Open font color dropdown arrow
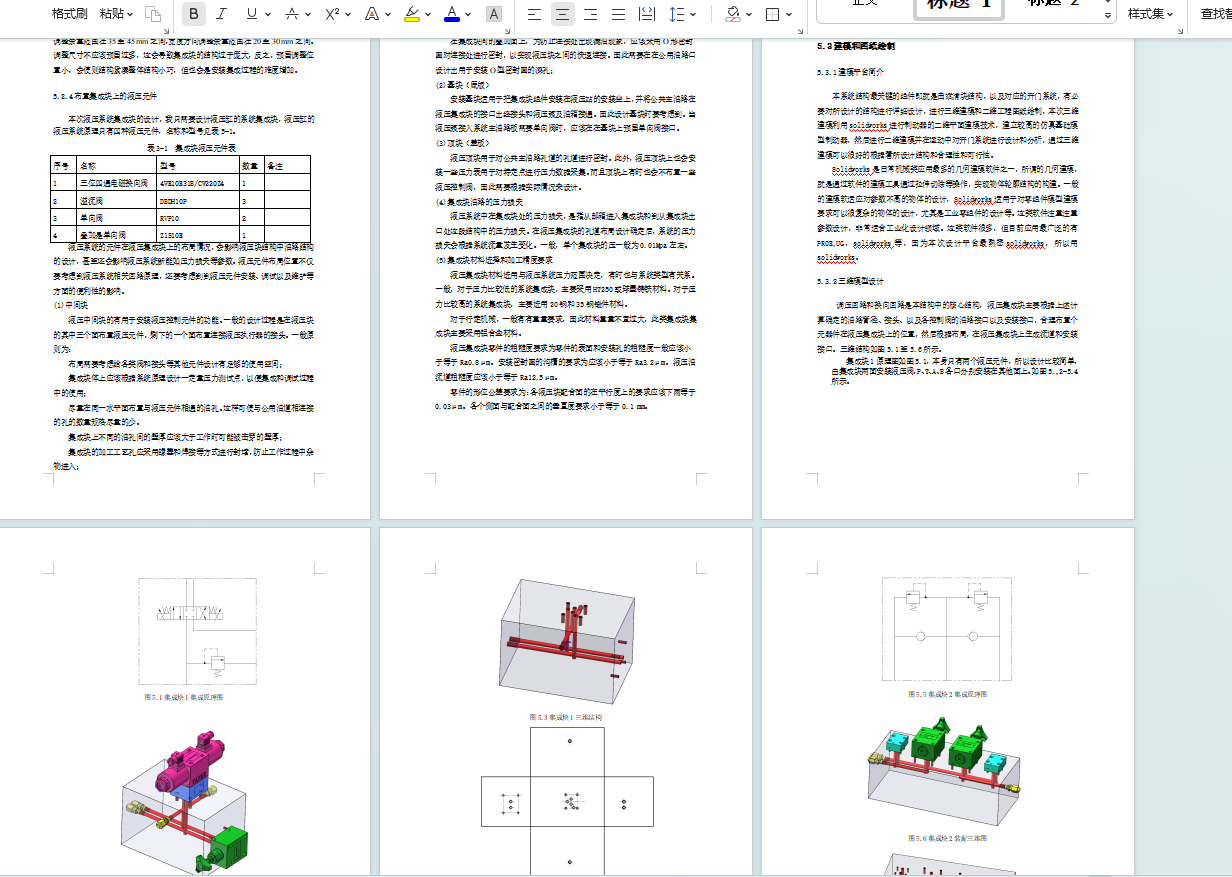 tap(468, 14)
